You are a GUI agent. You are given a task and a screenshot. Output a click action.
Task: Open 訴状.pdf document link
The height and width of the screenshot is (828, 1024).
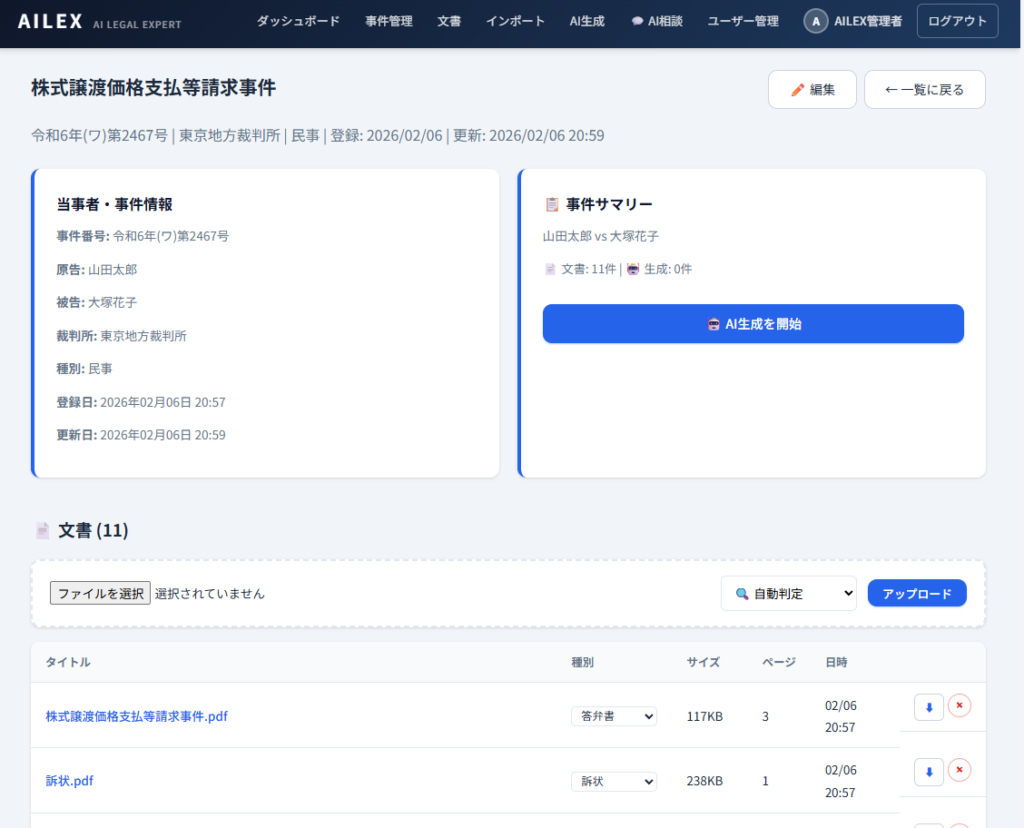[70, 781]
